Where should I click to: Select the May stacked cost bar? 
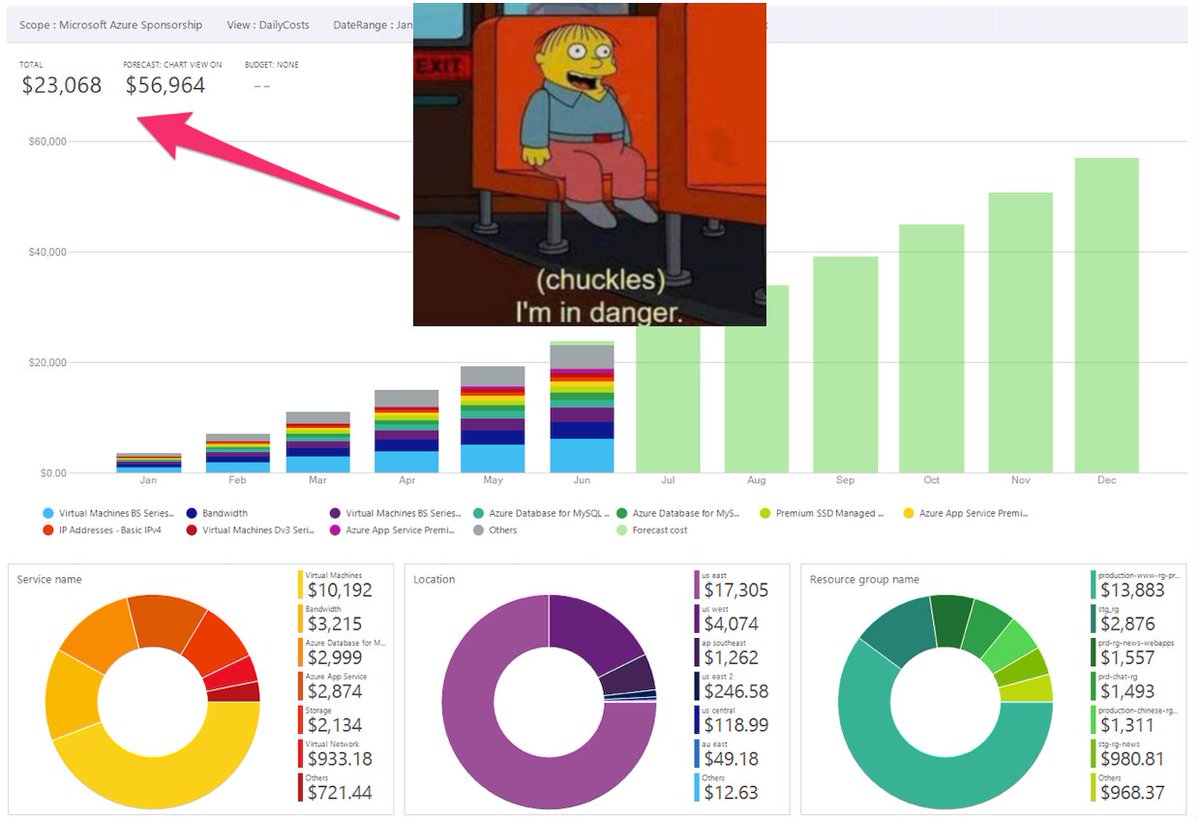pos(493,419)
